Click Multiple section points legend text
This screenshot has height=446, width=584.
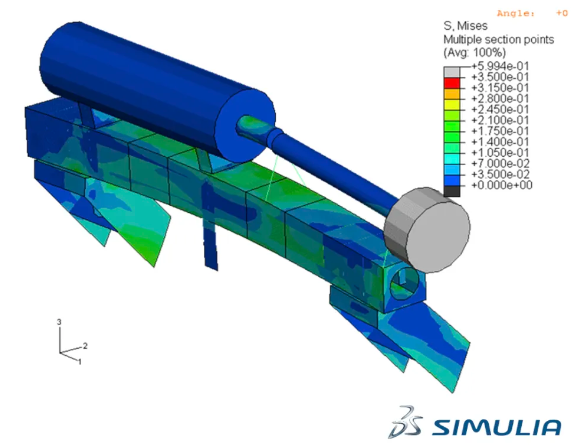[x=499, y=39]
